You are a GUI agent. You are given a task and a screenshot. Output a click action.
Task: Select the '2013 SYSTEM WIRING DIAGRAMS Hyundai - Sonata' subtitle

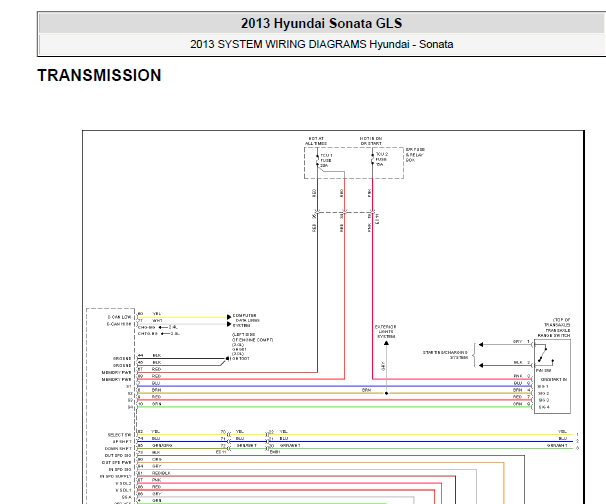point(321,44)
